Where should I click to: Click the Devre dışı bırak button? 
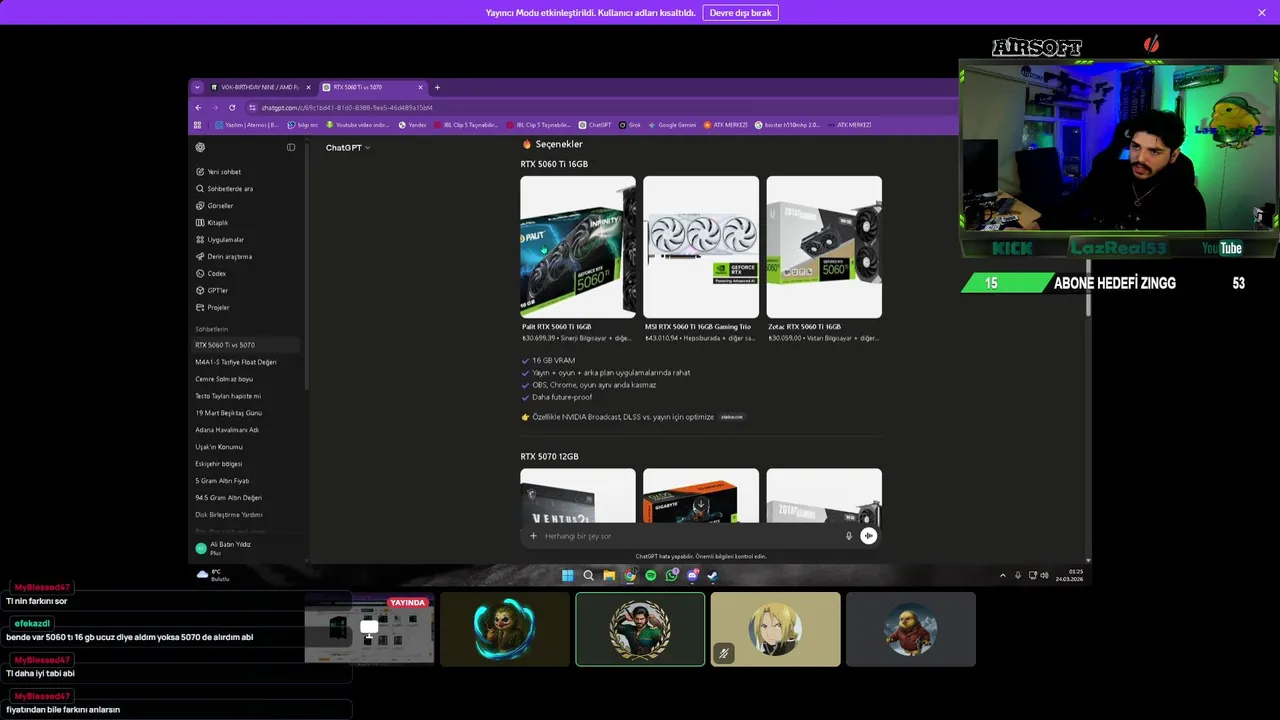(740, 13)
